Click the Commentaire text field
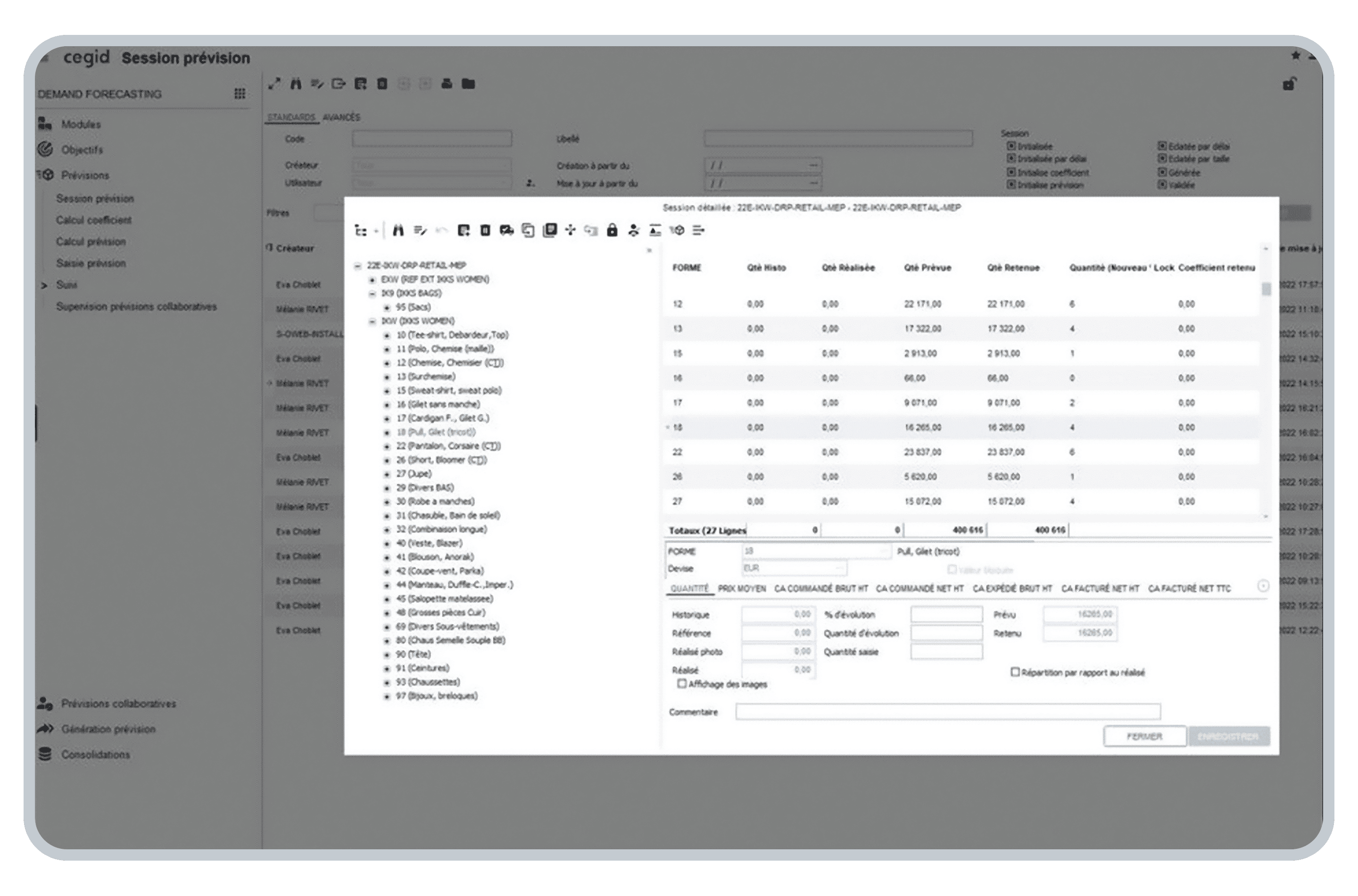 tap(948, 712)
